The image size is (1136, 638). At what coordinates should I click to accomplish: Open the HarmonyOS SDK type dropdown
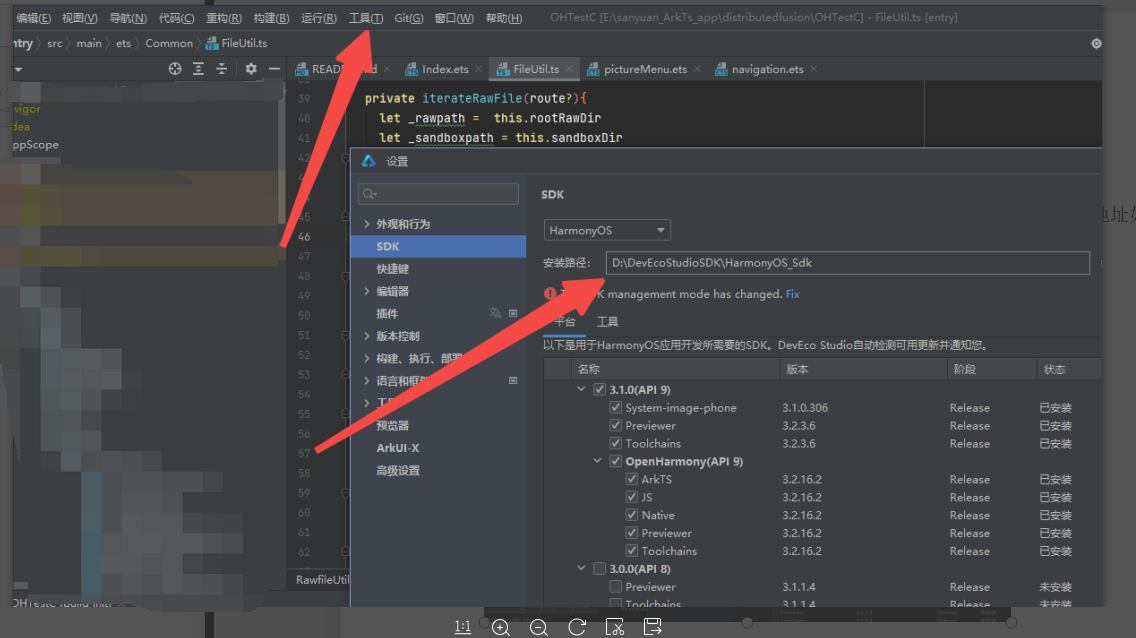click(607, 230)
